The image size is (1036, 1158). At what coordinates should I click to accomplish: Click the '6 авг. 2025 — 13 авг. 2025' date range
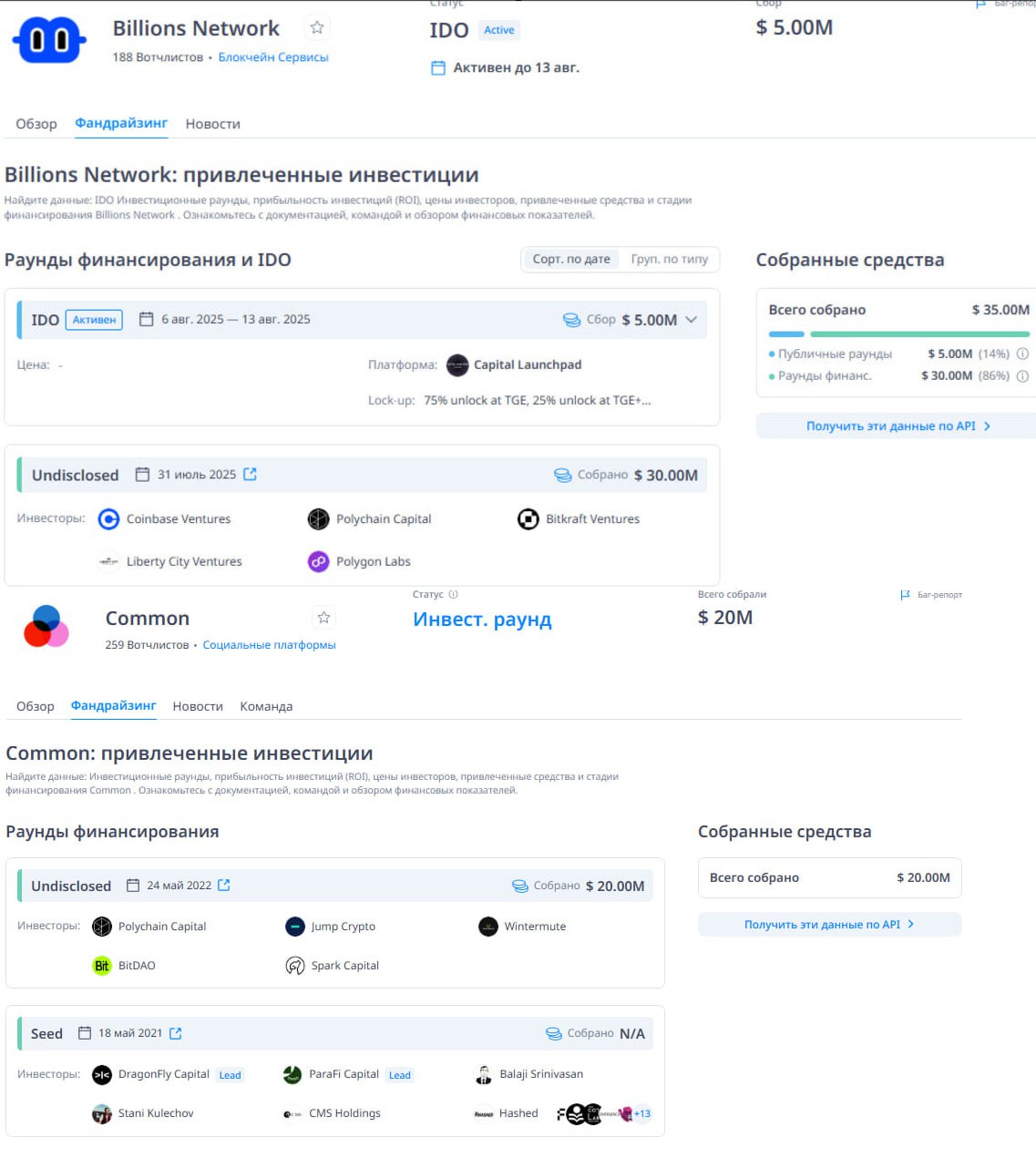(236, 320)
